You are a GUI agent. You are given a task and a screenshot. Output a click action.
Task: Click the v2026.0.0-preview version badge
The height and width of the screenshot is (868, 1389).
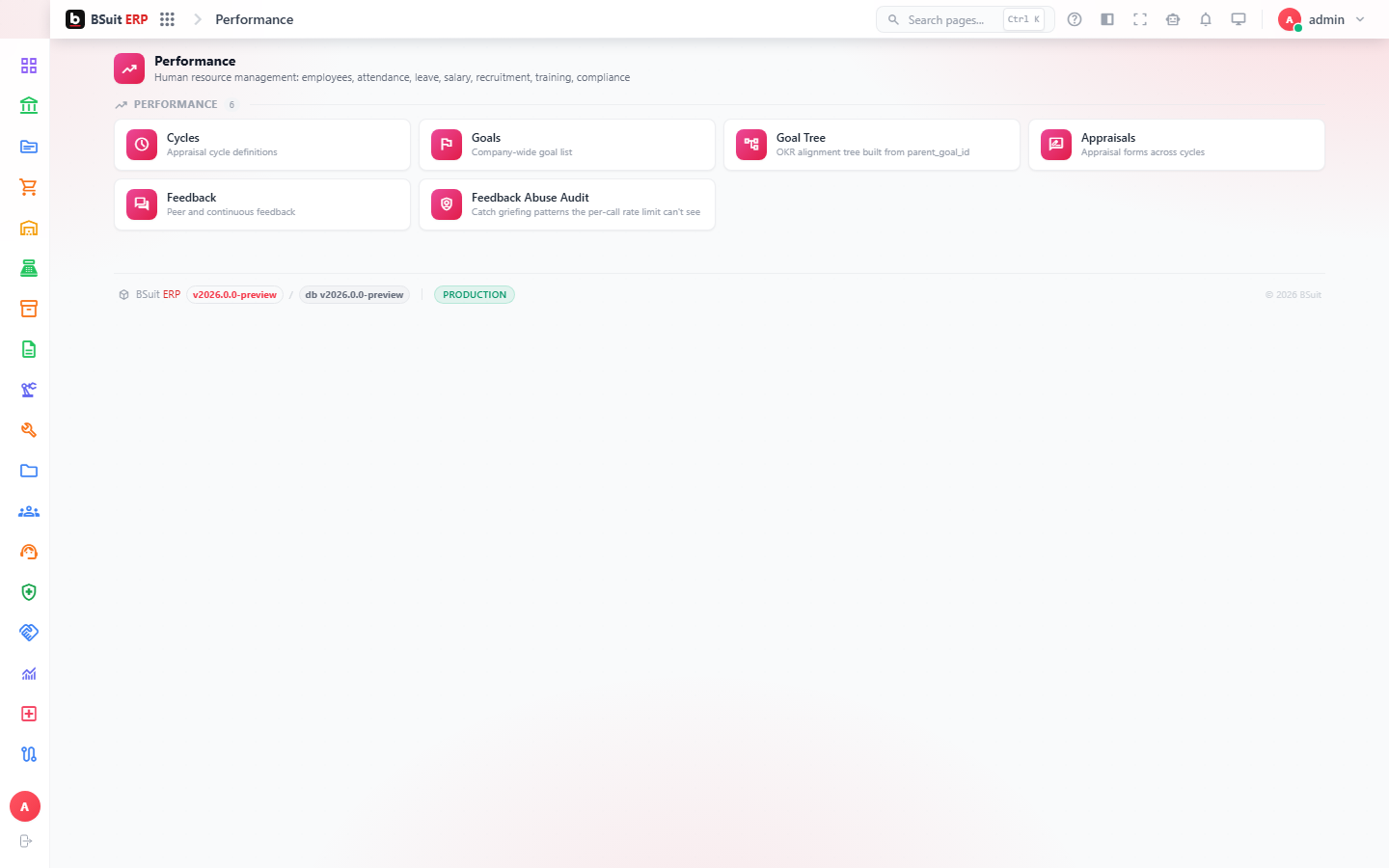(234, 295)
